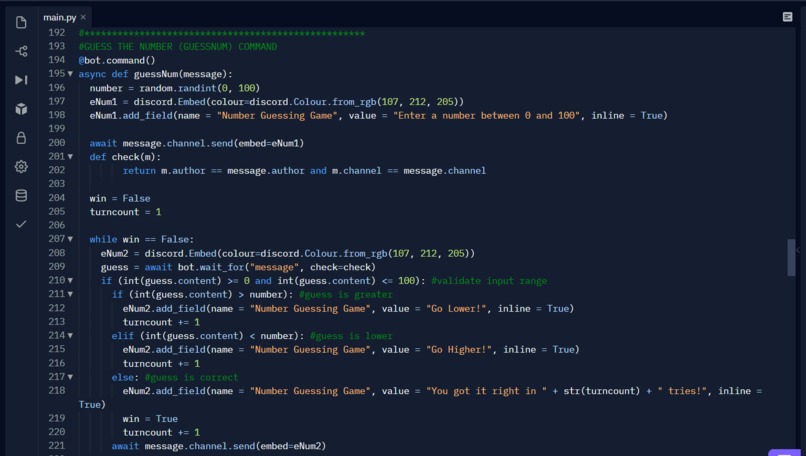Click "str(turncount)" on line 218
Image resolution: width=806 pixels, height=456 pixels.
point(601,391)
